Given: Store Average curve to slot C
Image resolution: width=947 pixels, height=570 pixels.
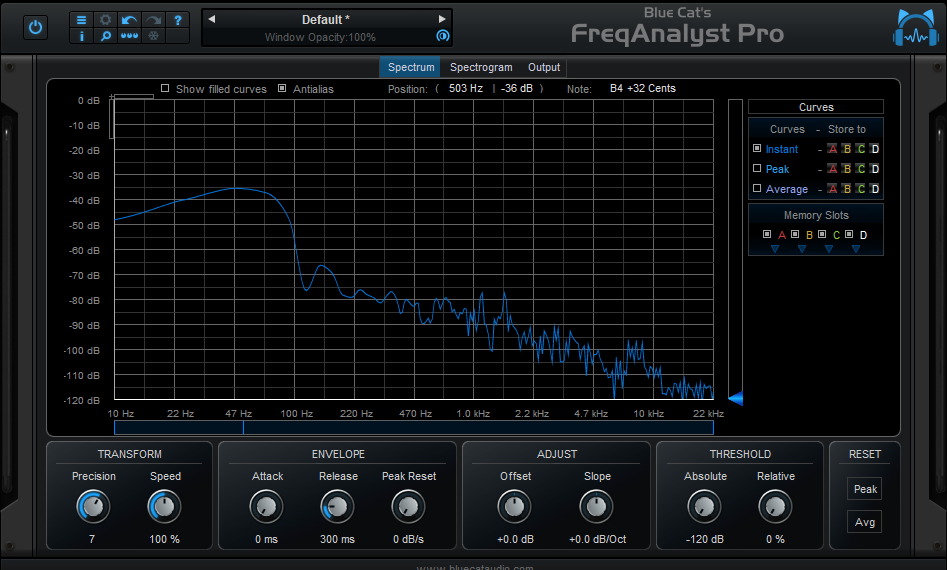Looking at the screenshot, I should [x=861, y=189].
